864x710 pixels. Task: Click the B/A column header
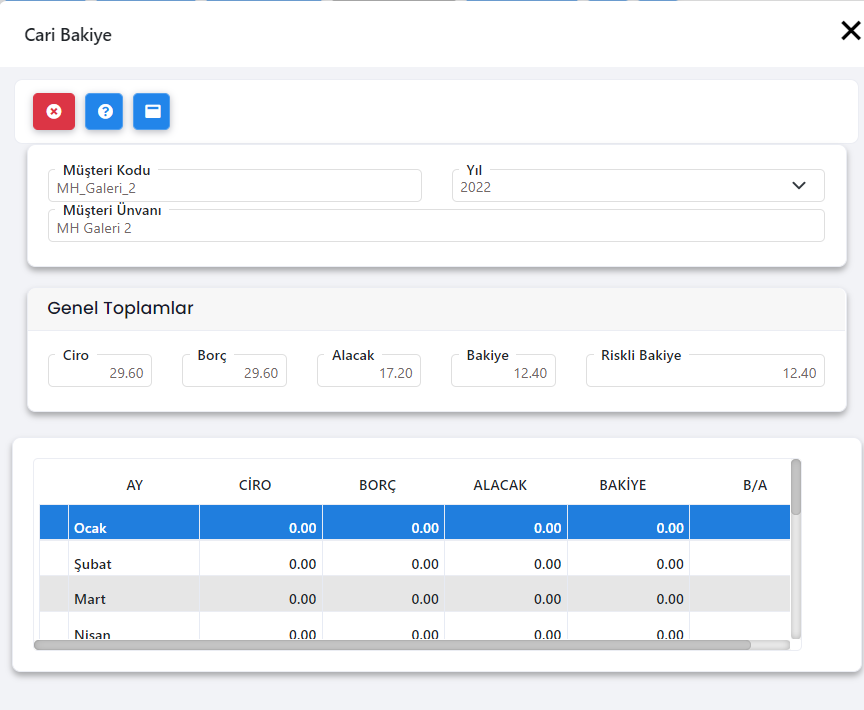pos(754,485)
